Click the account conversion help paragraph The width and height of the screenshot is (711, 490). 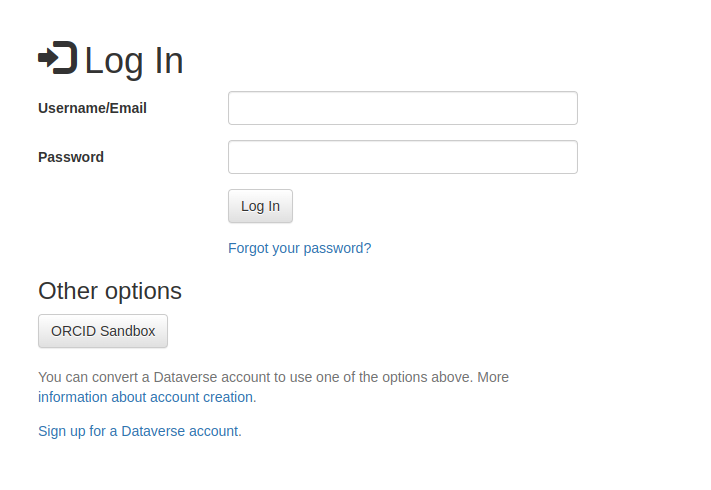[273, 377]
